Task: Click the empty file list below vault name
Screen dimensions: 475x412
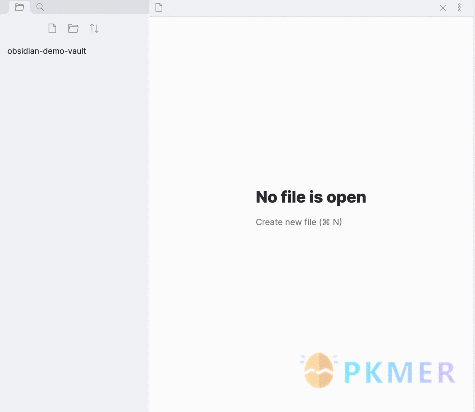Action: pos(74,233)
